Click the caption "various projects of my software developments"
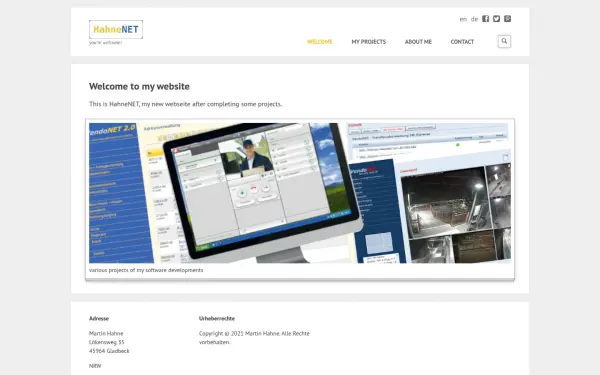Image resolution: width=600 pixels, height=375 pixels. pos(146,270)
